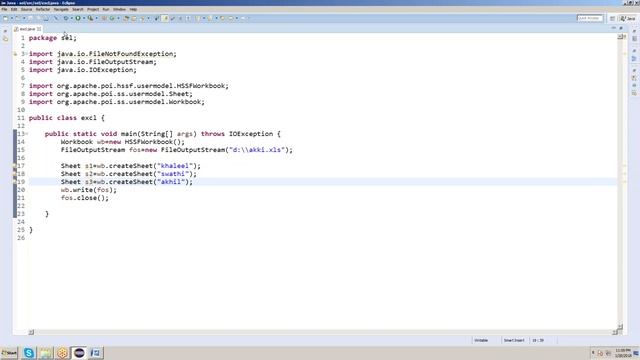This screenshot has height=360, width=640.
Task: Open the Window menu
Action: point(119,9)
